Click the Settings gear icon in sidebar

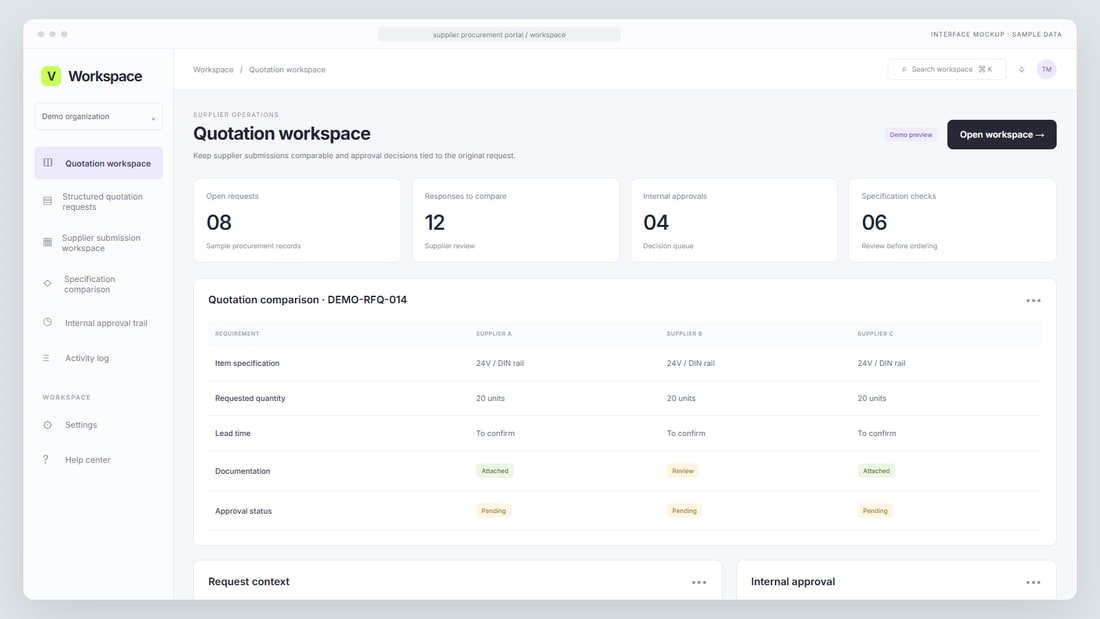click(48, 425)
